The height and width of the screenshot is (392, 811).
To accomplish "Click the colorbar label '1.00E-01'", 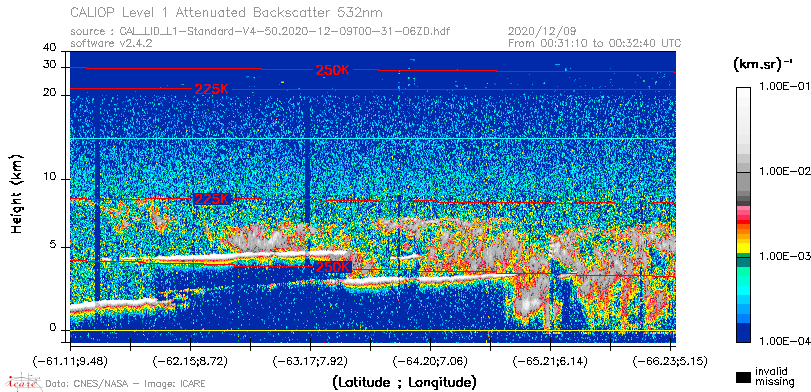I will point(785,86).
